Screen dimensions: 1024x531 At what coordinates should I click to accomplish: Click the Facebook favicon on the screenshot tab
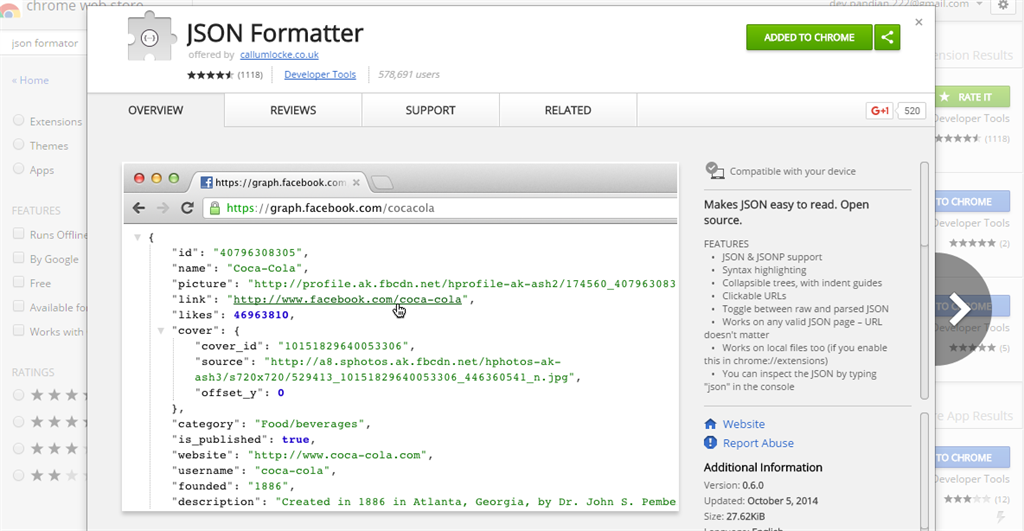click(206, 182)
